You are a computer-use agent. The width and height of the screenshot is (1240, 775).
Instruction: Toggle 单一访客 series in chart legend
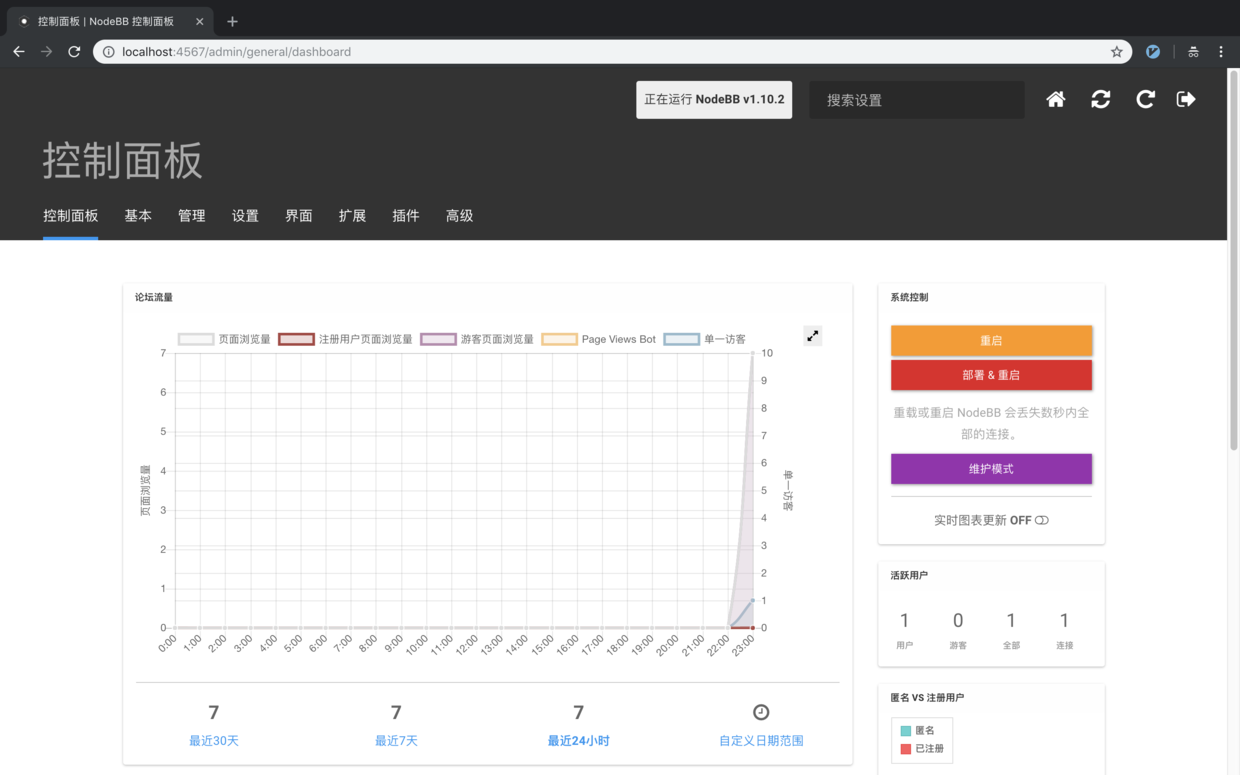click(x=705, y=339)
